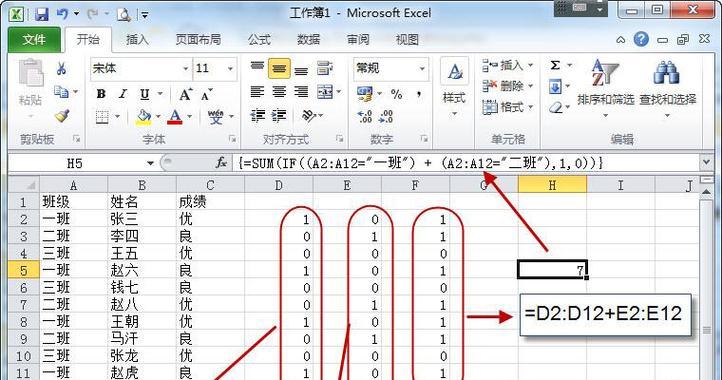Click the 插入 insert cells button
Screen dimensions: 722x380
coord(507,65)
